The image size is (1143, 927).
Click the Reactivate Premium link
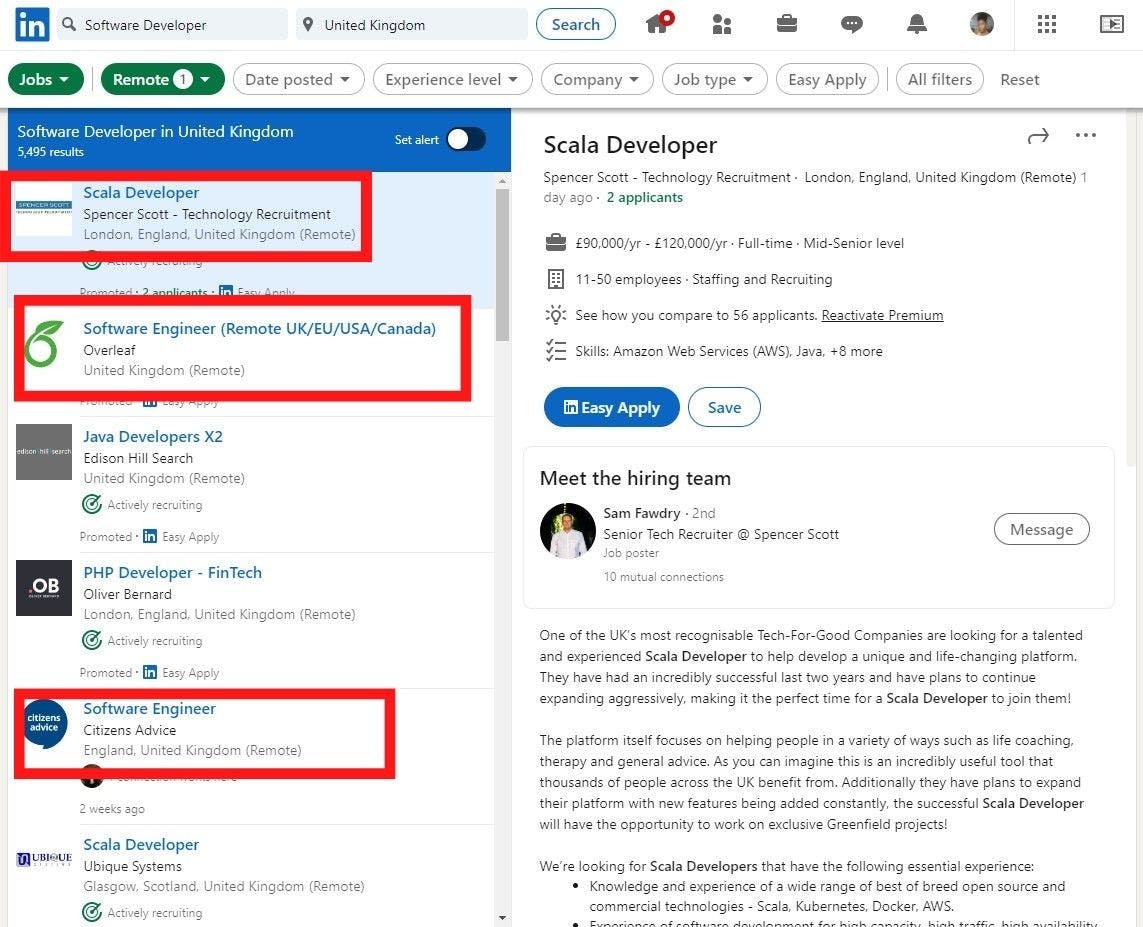pos(882,315)
